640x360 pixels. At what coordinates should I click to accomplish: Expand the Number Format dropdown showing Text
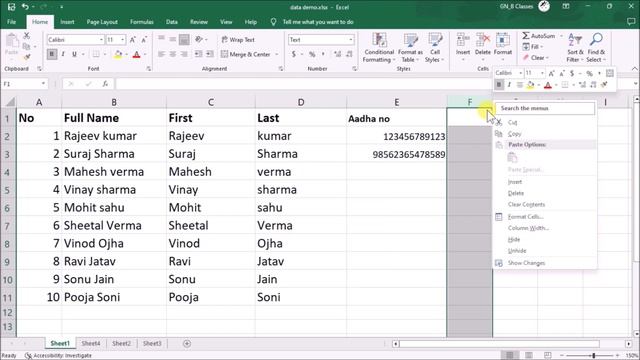pyautogui.click(x=351, y=40)
